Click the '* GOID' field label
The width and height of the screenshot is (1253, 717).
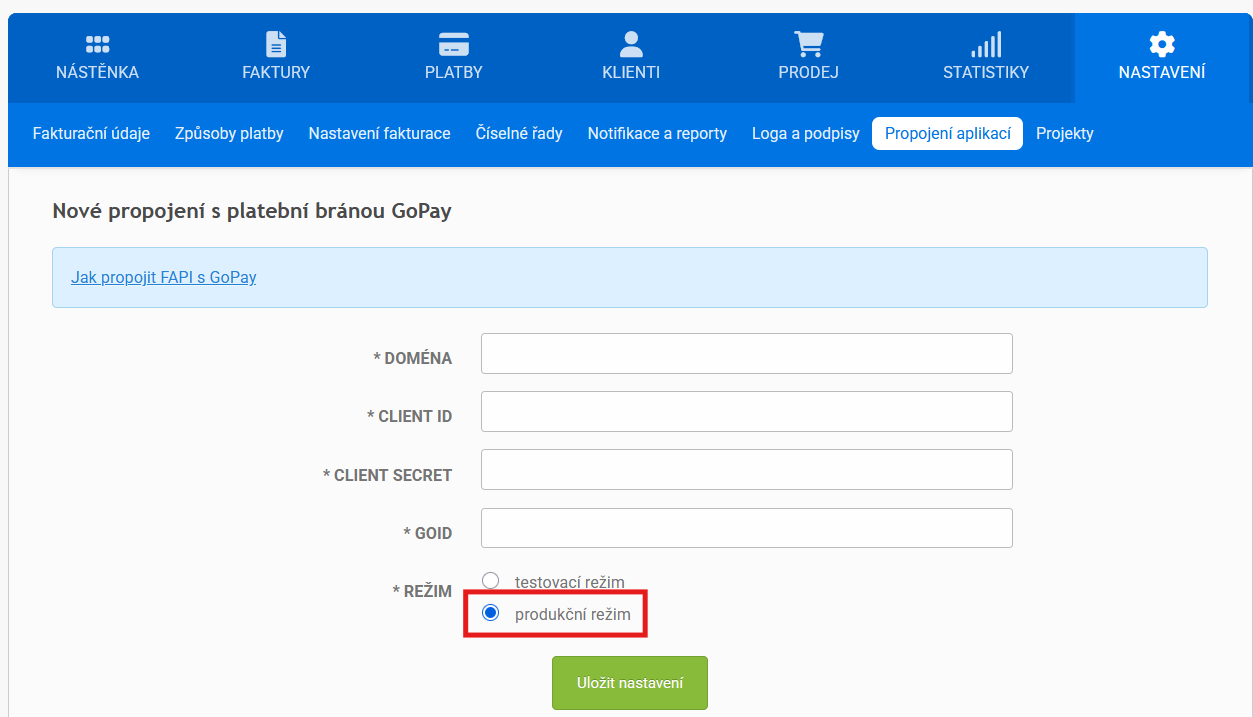coord(428,533)
